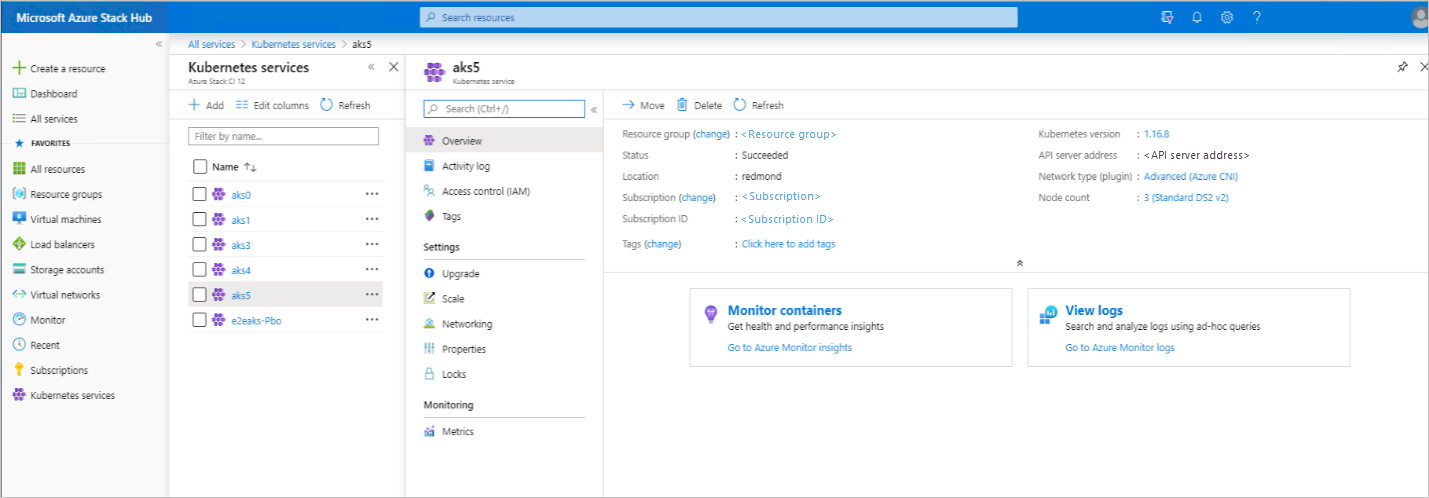Open Virtual machines in favorites
The width and height of the screenshot is (1429, 498).
(65, 219)
